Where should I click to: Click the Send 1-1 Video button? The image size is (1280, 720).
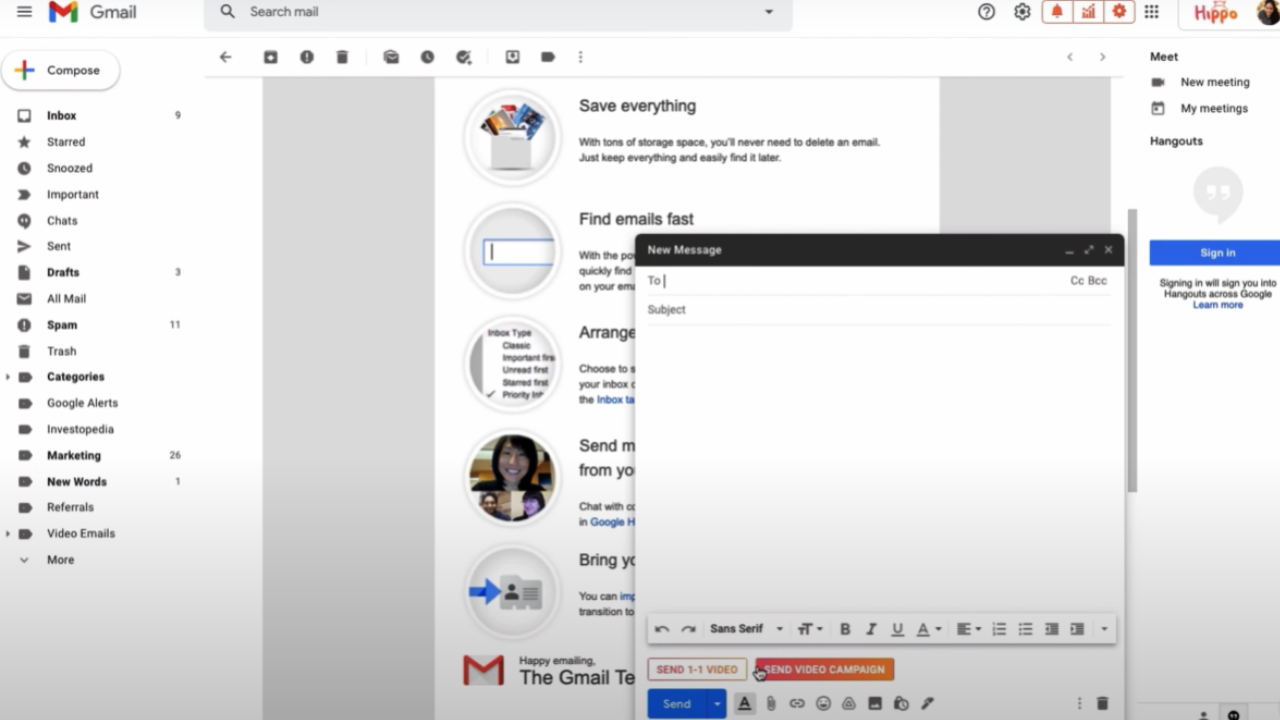(x=697, y=669)
